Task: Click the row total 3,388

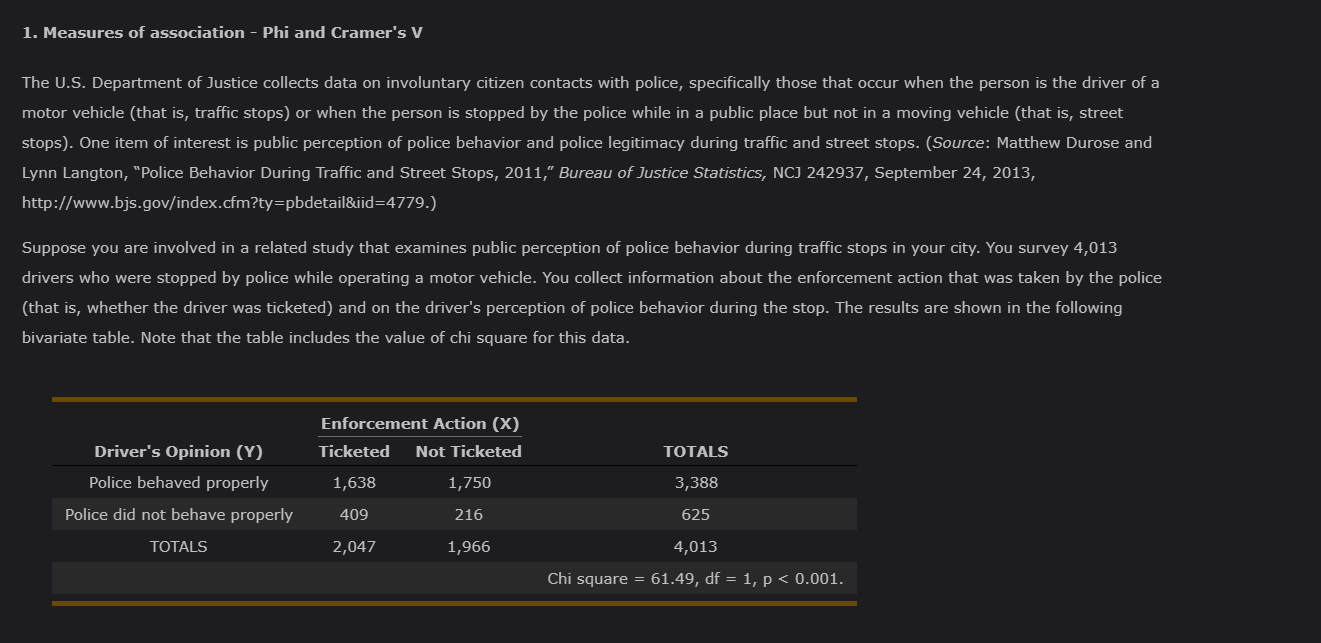Action: point(696,483)
